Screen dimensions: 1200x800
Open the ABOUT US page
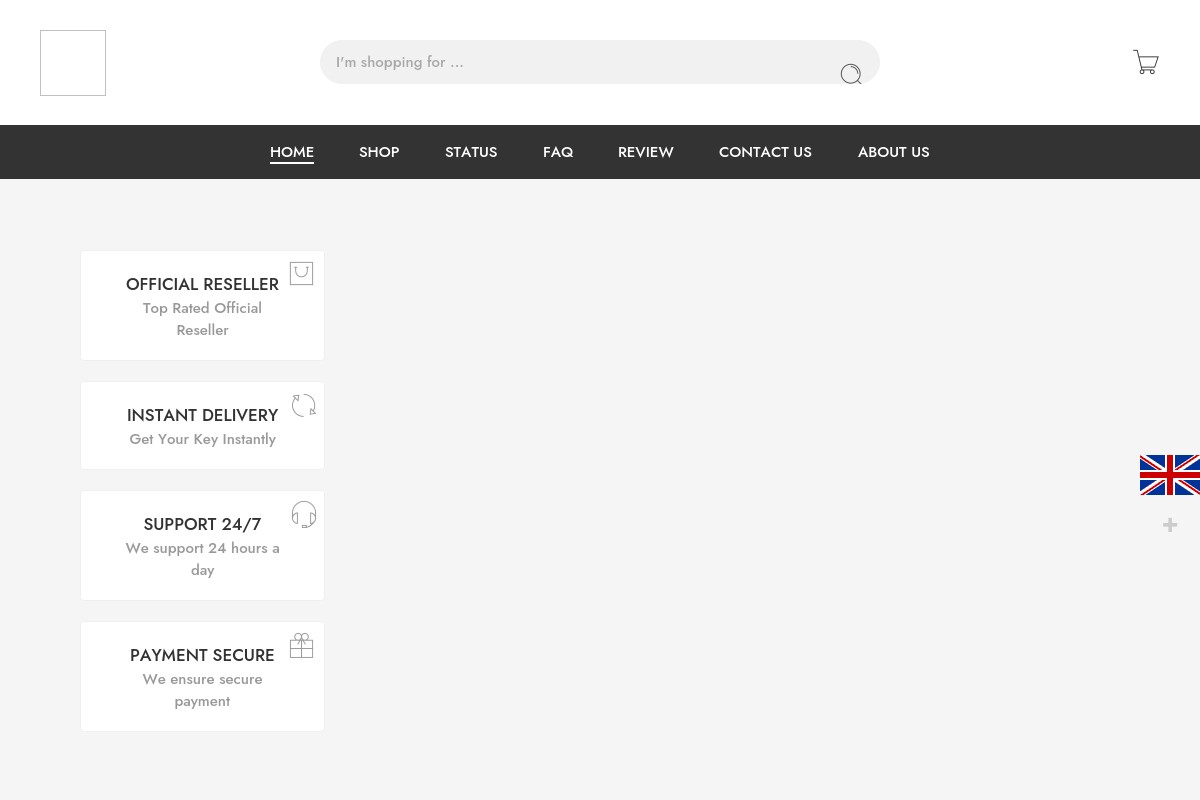[x=893, y=152]
